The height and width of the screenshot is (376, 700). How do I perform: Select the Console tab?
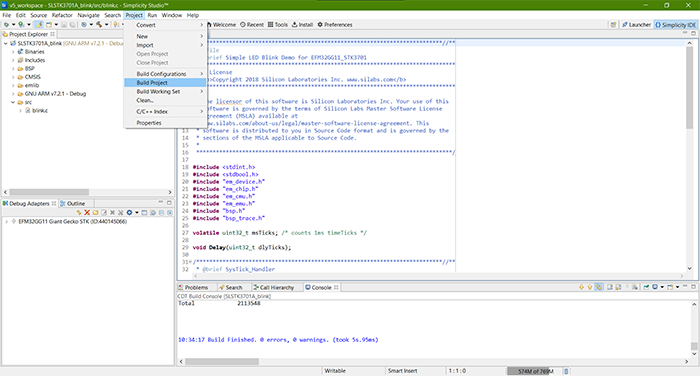321,288
